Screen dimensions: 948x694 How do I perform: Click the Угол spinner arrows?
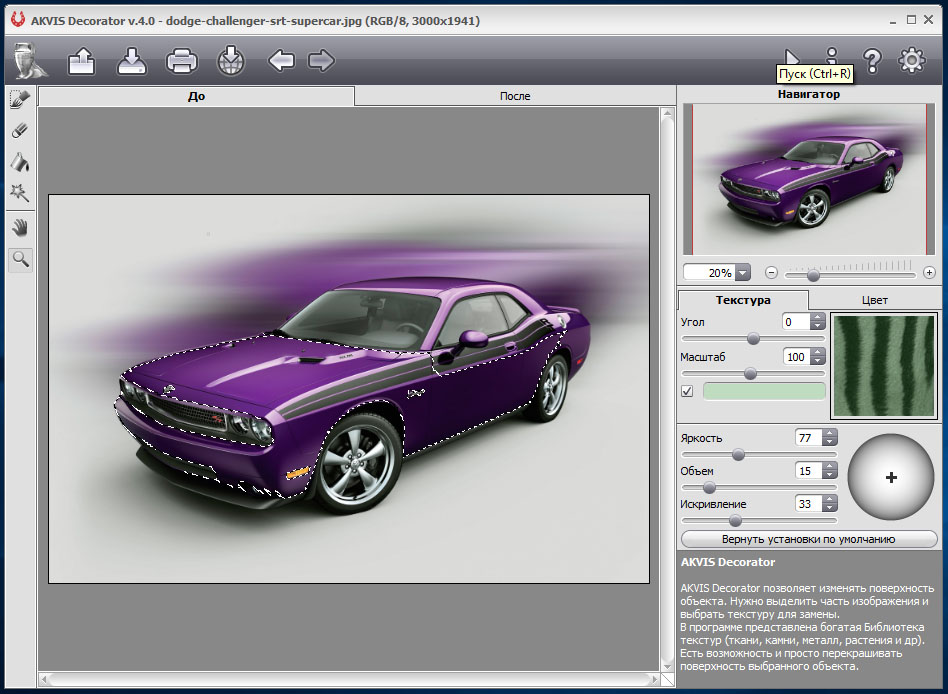817,322
